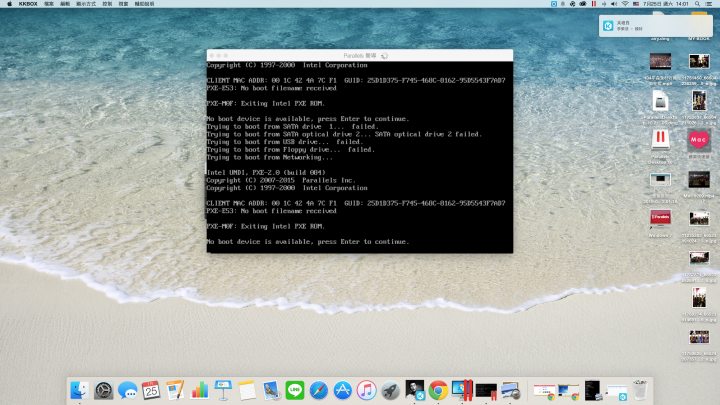Screen dimensions: 720x405
Task: Click 'Parallels Inc.' copyright line
Action: tap(281, 180)
